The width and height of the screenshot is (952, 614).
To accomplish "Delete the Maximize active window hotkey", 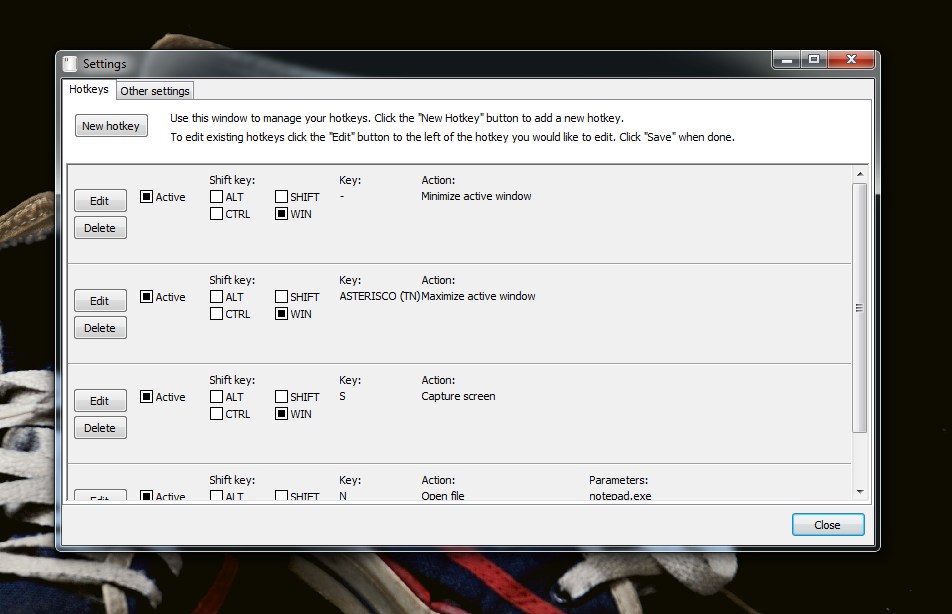I will [100, 328].
